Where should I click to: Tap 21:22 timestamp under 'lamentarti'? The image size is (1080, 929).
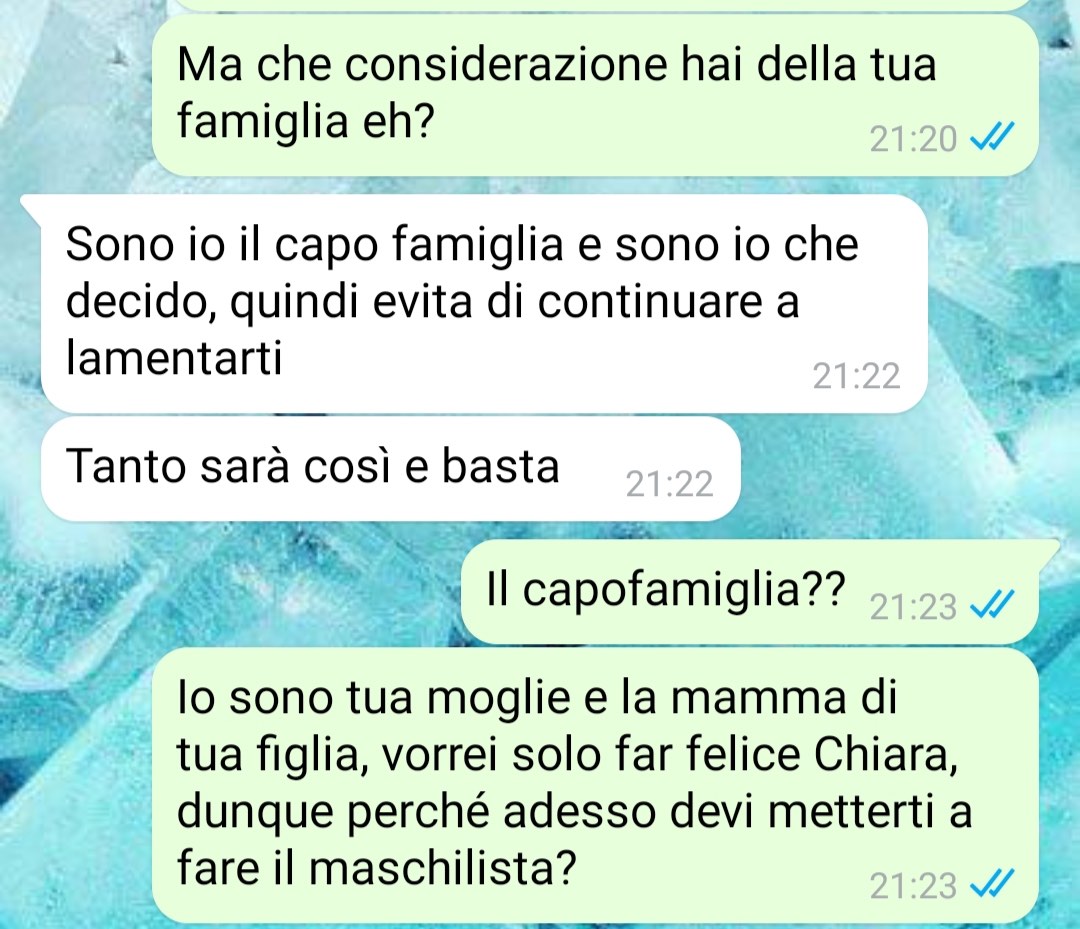click(x=856, y=376)
